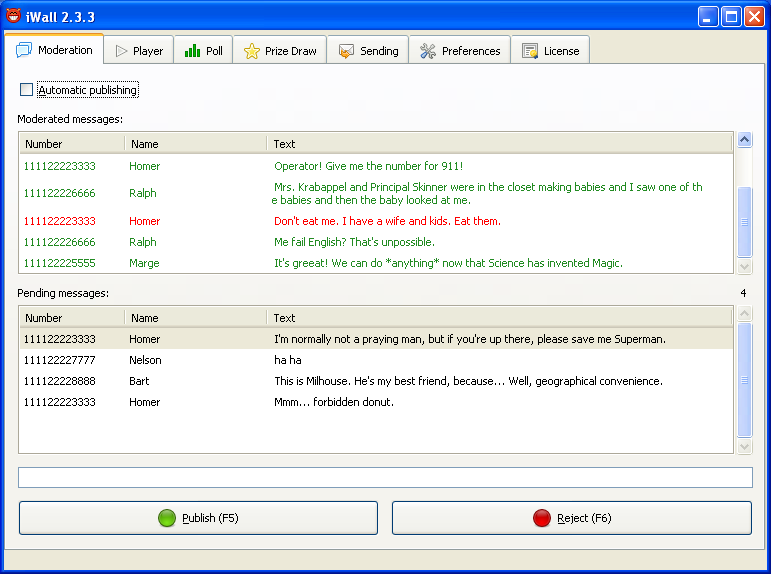Go to the Sending tab
Image resolution: width=771 pixels, height=574 pixels.
pyautogui.click(x=368, y=50)
